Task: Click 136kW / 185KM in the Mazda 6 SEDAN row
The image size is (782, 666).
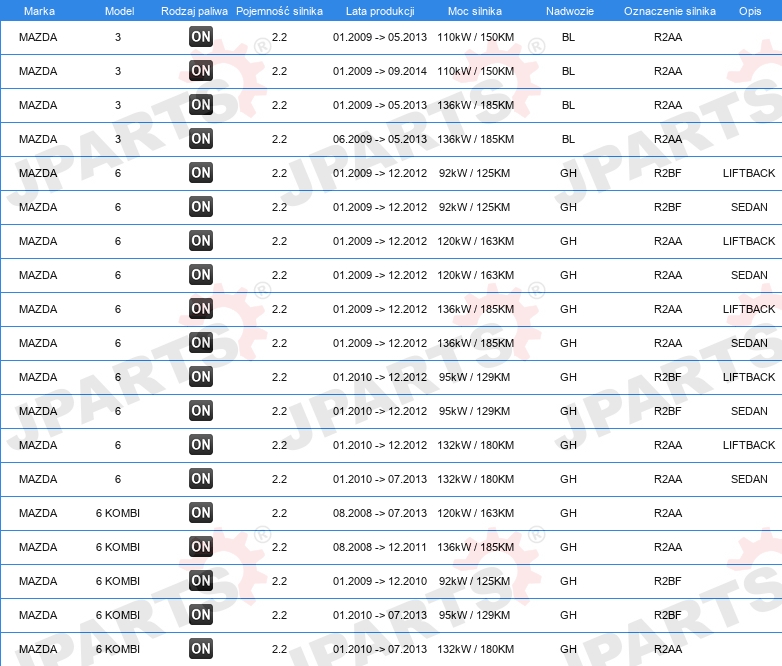Action: 475,343
